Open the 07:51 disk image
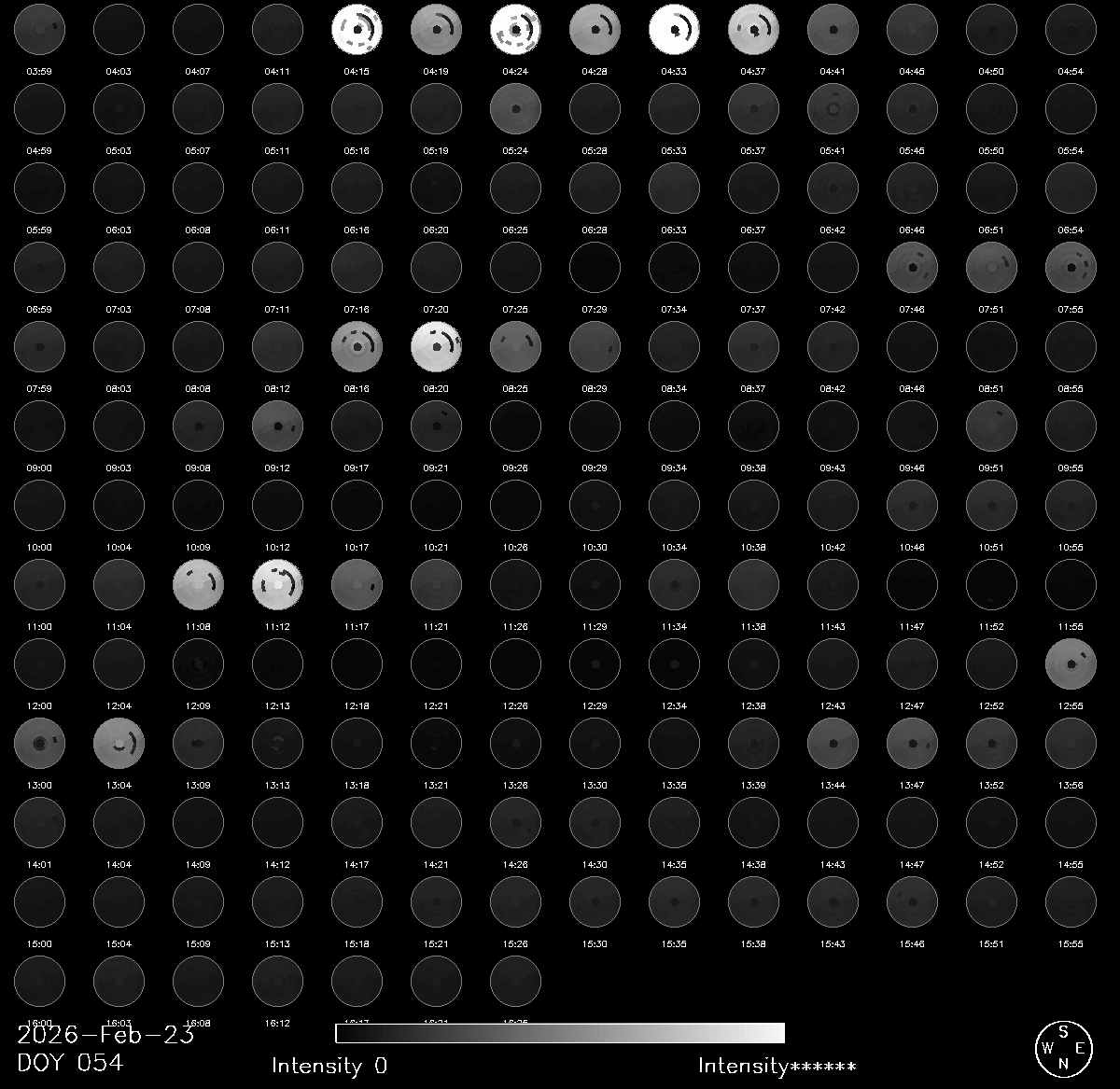Screen dimensions: 1120x1089 991,266
